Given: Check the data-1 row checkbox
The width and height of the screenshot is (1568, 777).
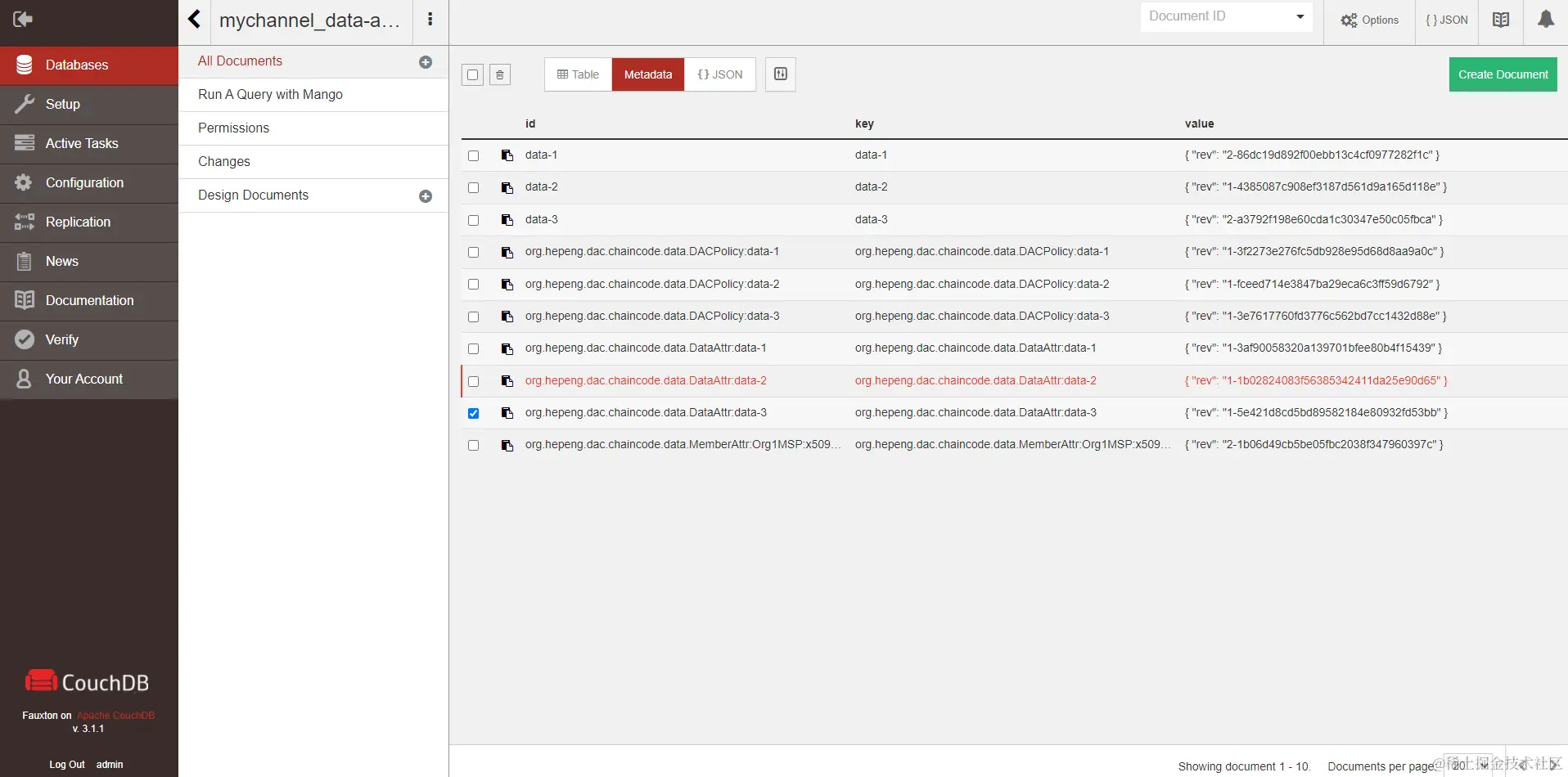Looking at the screenshot, I should pos(473,155).
